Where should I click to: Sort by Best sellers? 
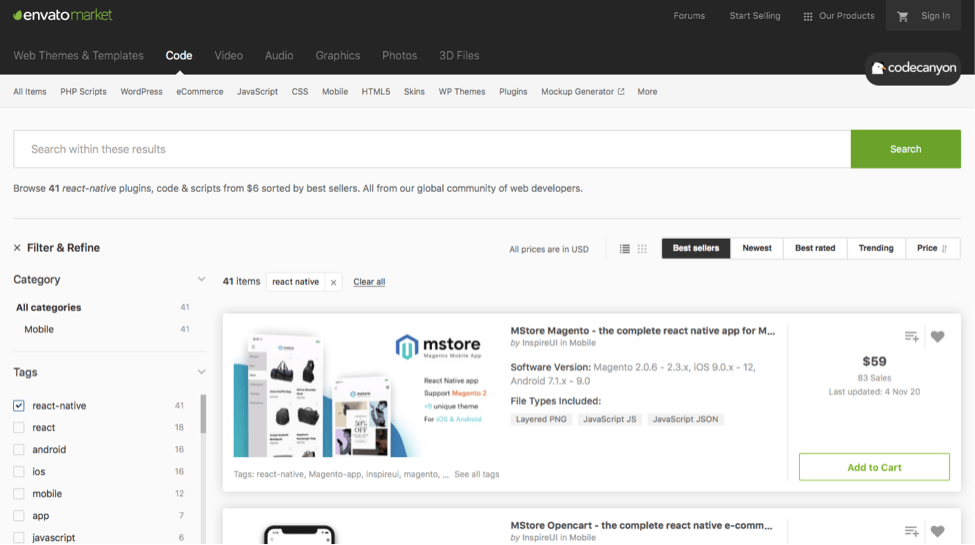pyautogui.click(x=696, y=248)
